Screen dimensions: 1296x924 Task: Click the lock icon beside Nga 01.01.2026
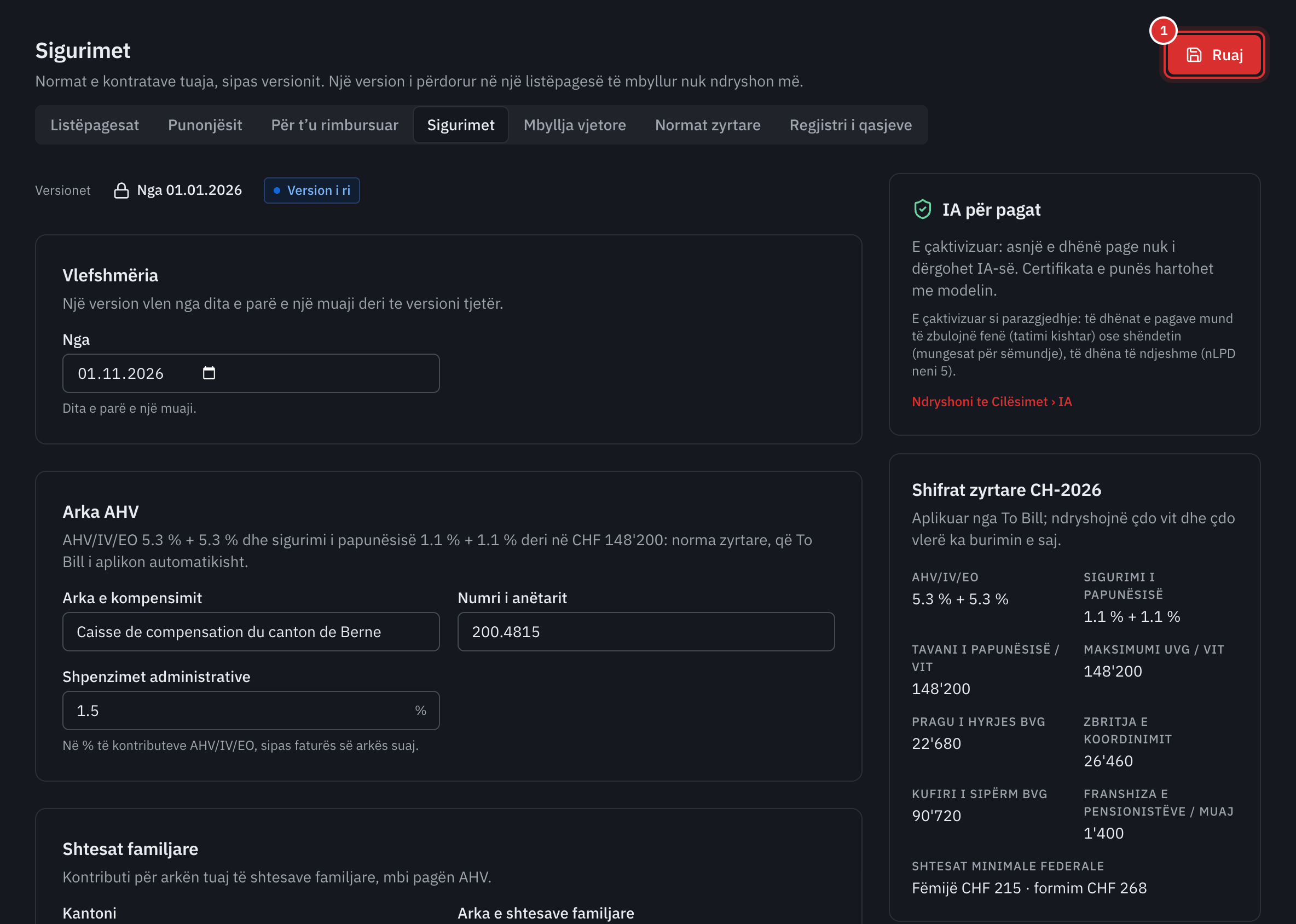coord(121,190)
